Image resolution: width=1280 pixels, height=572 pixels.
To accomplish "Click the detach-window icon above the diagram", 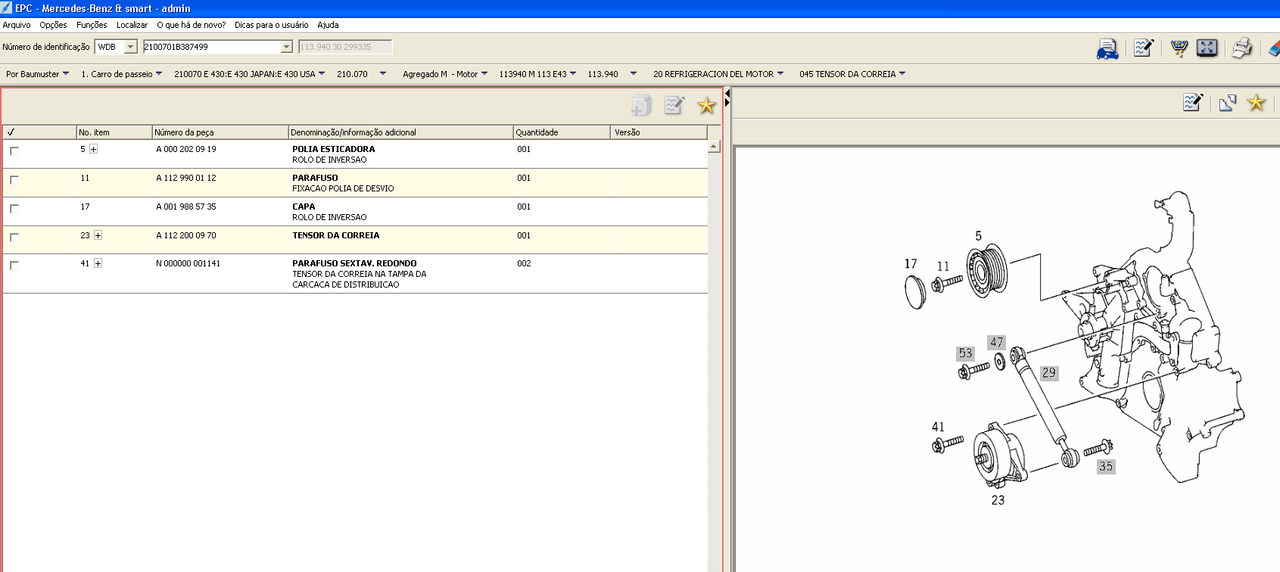I will 1227,102.
